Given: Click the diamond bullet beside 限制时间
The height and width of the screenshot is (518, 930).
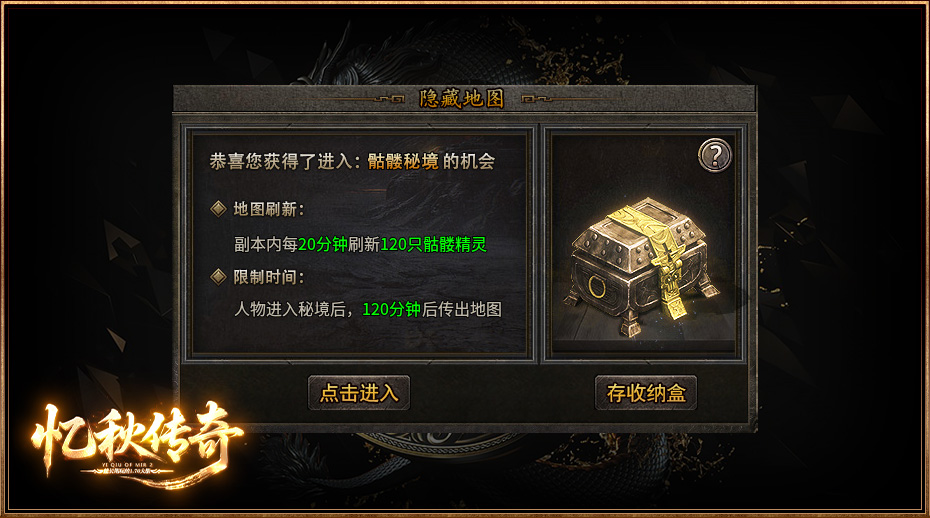Looking at the screenshot, I should coord(218,277).
